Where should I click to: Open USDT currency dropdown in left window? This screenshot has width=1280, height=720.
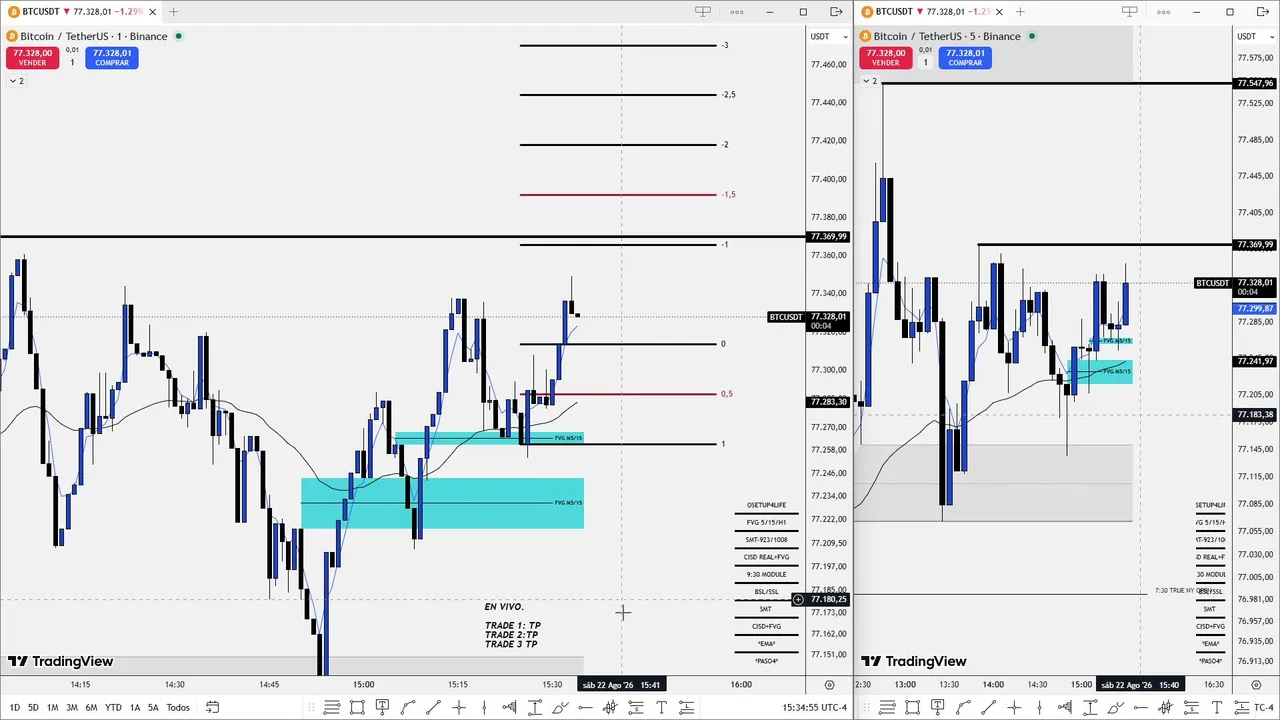click(x=828, y=37)
